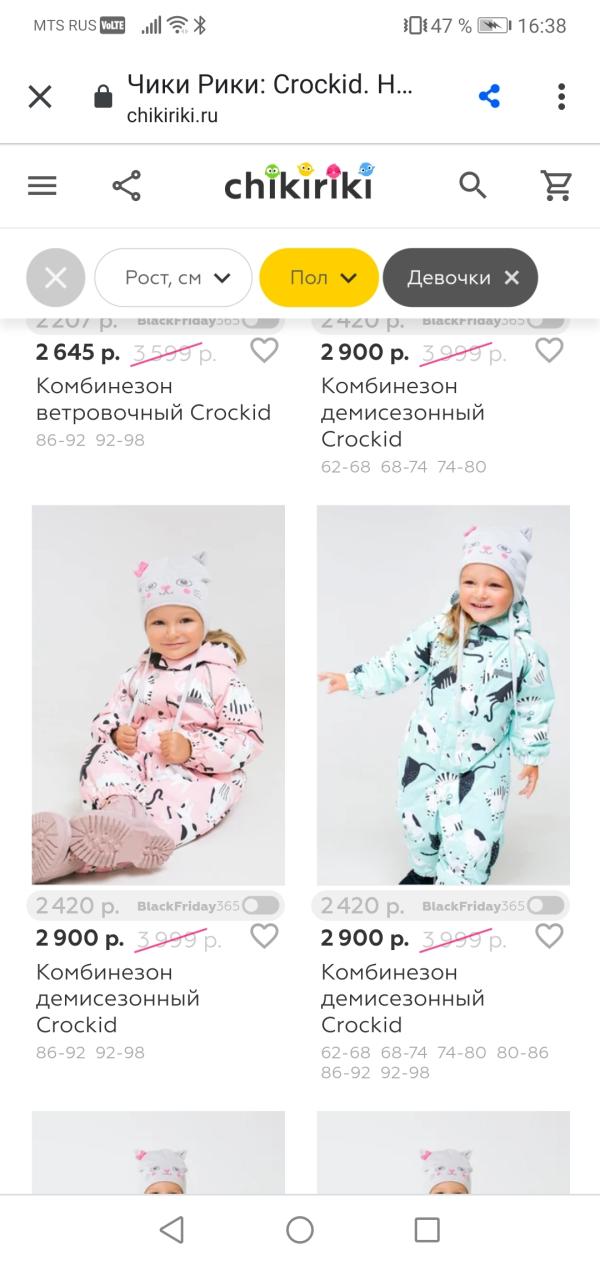The height and width of the screenshot is (1266, 600).
Task: Open the yellow "Пол" filter dropdown
Action: click(x=319, y=277)
